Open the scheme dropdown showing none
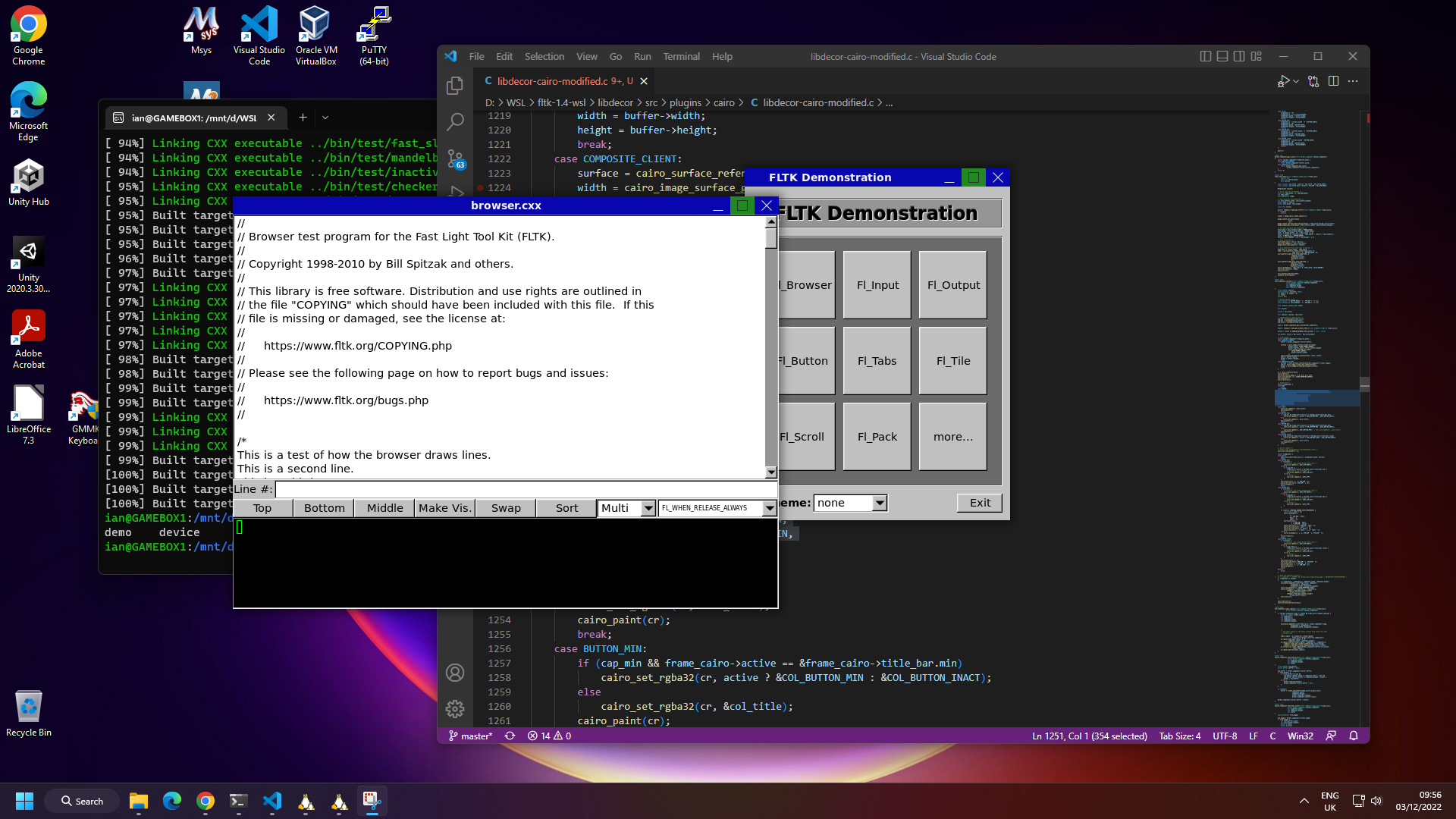This screenshot has width=1456, height=819. click(x=849, y=503)
